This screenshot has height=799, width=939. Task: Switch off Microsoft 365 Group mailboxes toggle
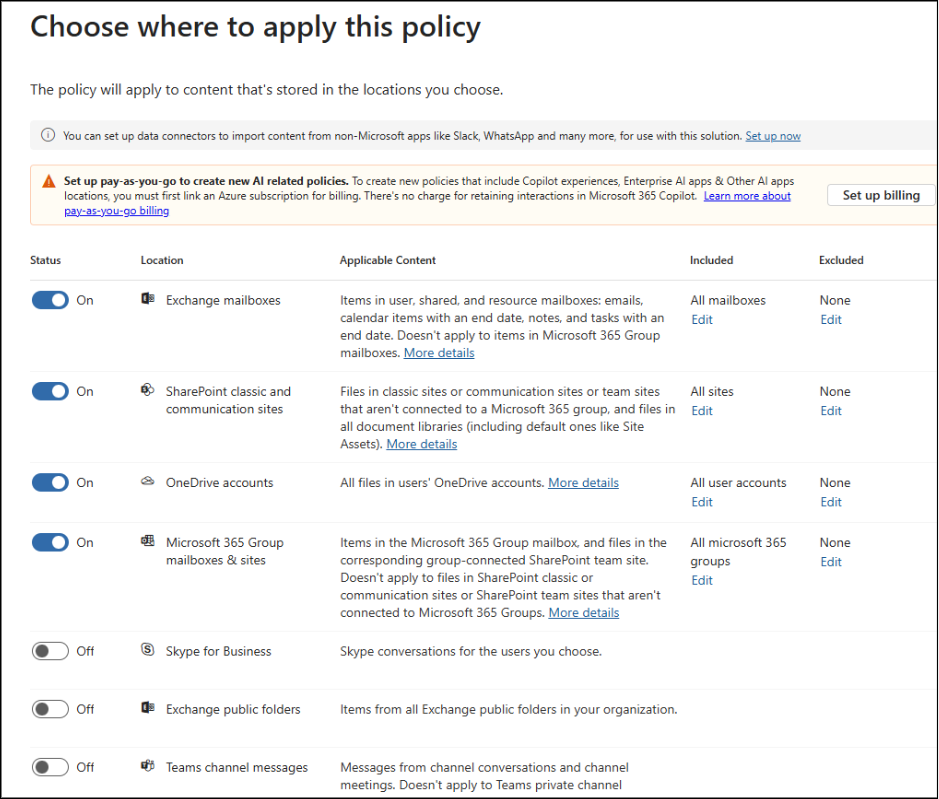pos(50,542)
